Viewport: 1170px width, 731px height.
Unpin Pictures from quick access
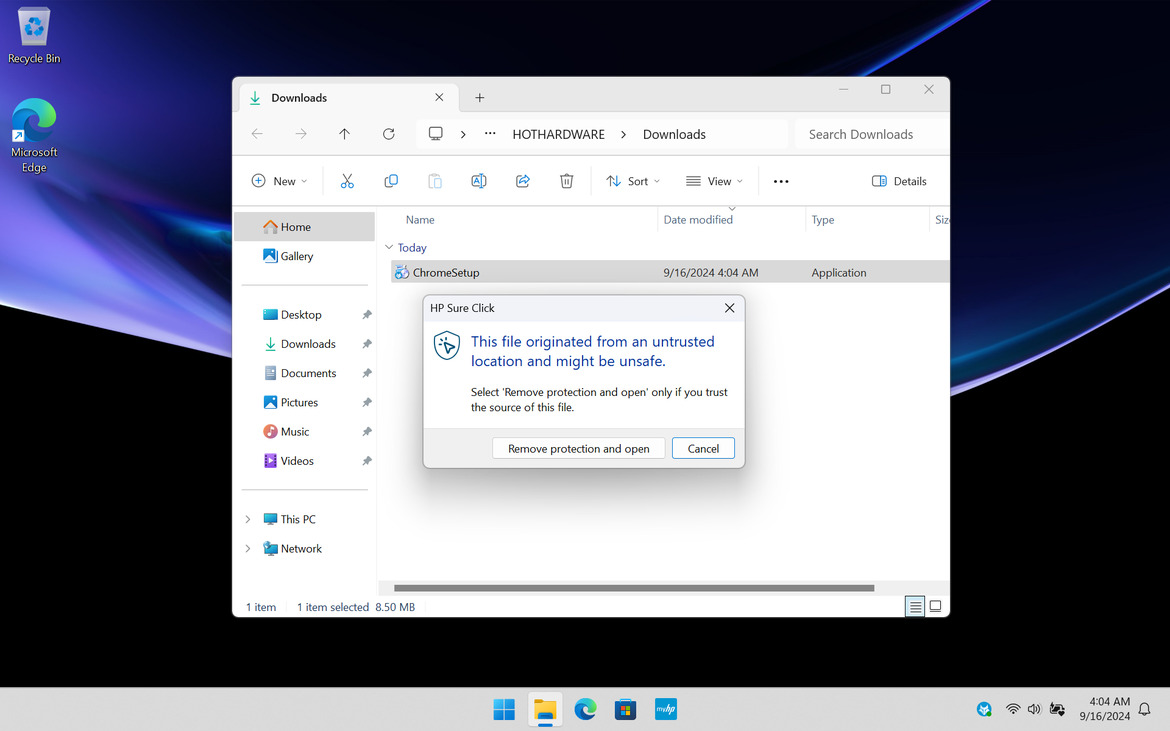[367, 402]
